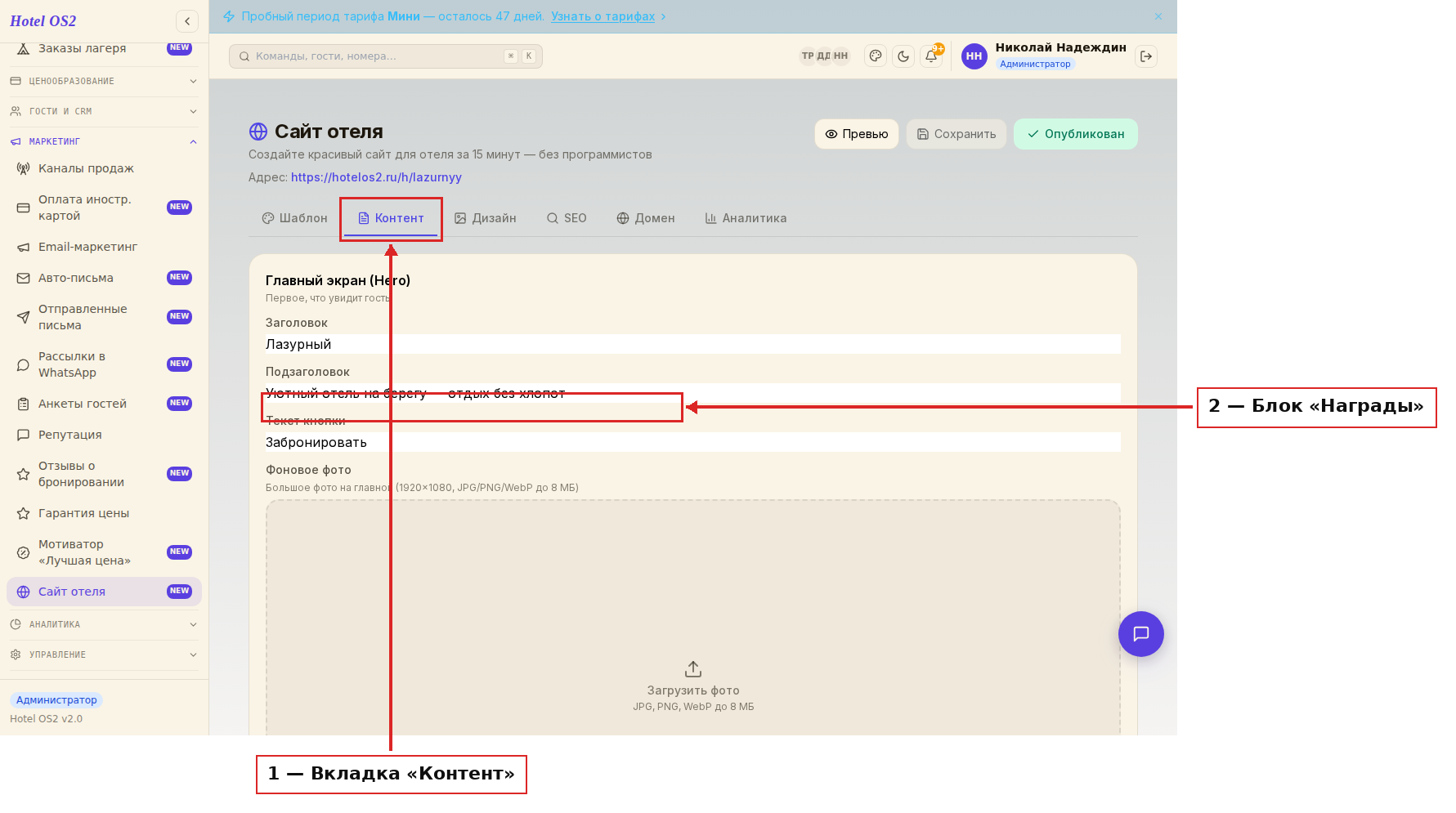Click the Превью button
Viewport: 1456px width, 813px height.
click(x=857, y=134)
